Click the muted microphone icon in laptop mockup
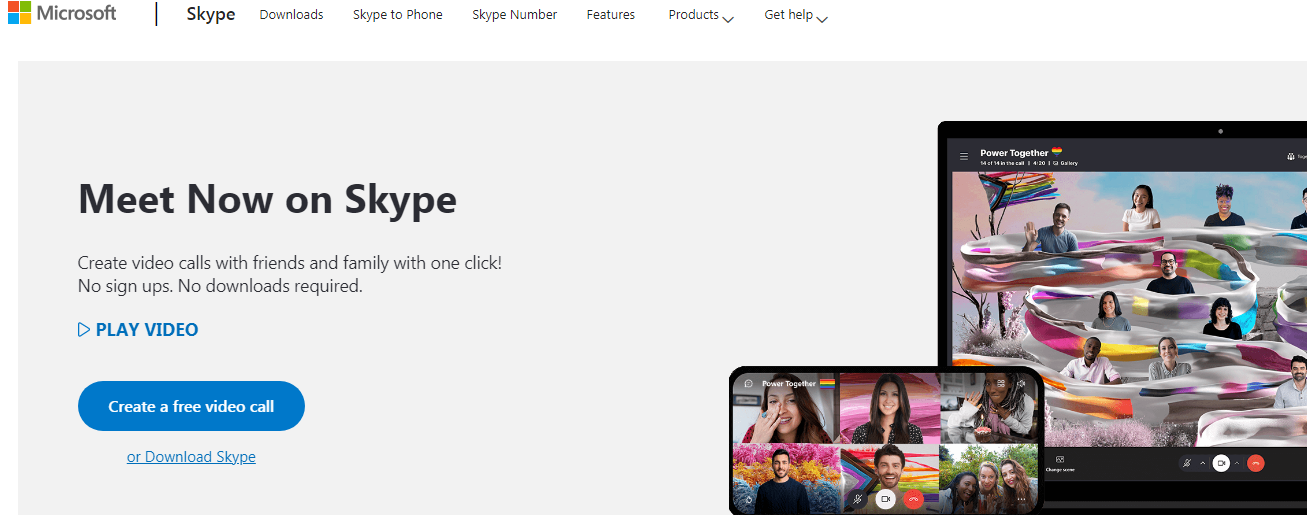The image size is (1307, 515). (1186, 463)
